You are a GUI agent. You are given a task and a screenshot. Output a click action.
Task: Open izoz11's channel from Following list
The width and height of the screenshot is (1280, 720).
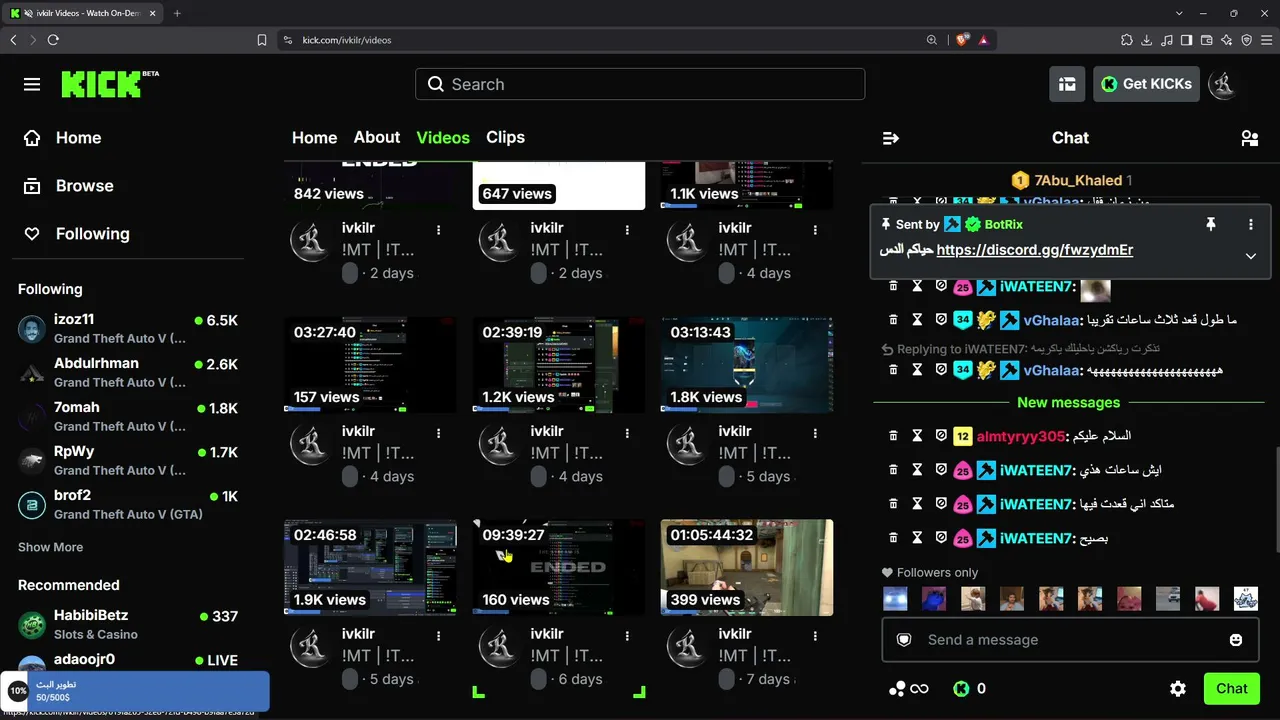[128, 329]
